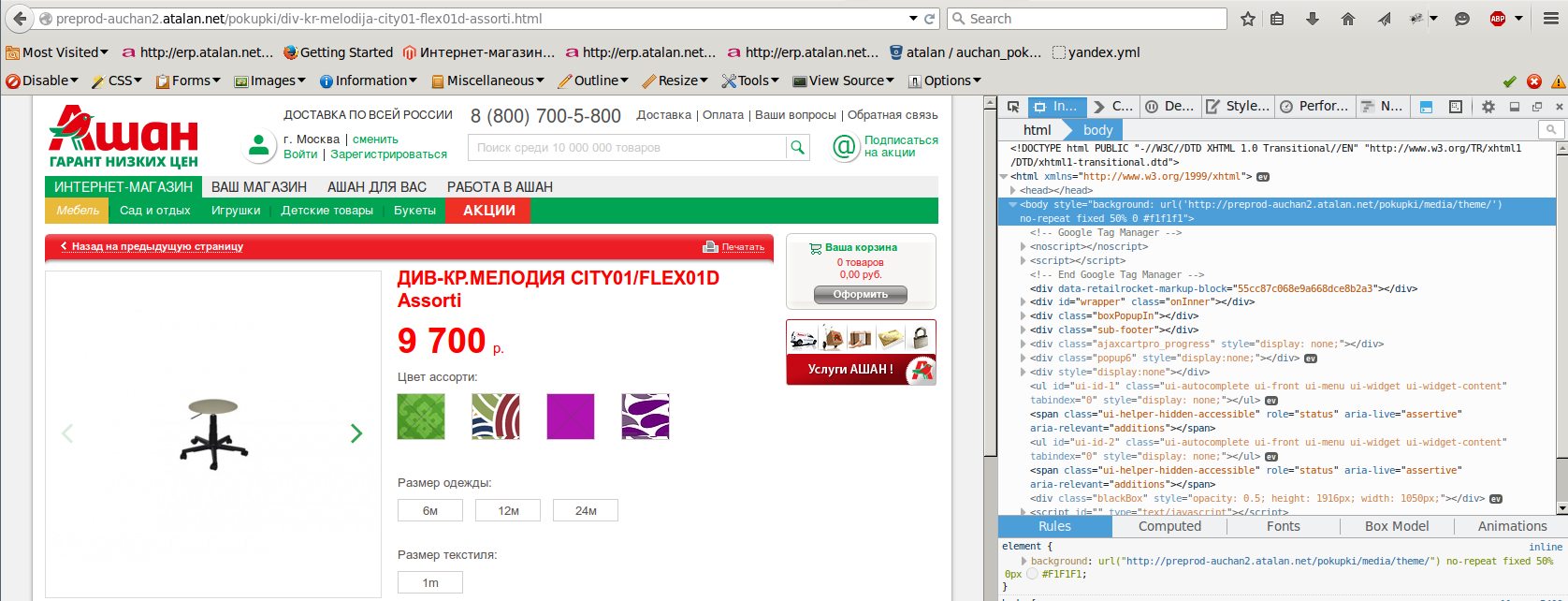Switch to the Box Model tab
This screenshot has width=1568, height=601.
click(x=1397, y=526)
